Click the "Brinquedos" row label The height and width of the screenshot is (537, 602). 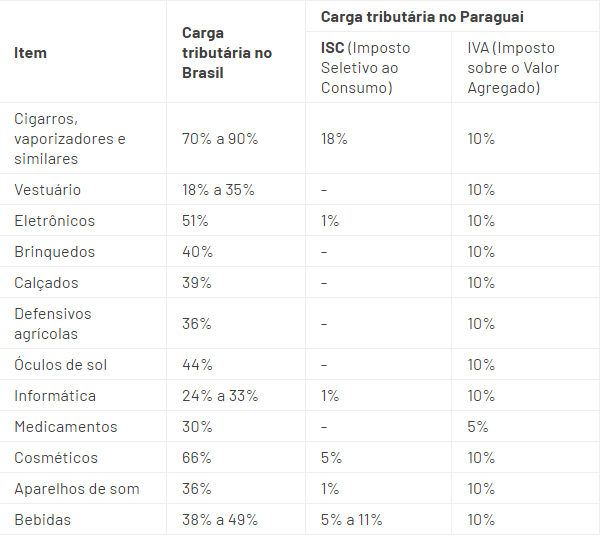55,252
